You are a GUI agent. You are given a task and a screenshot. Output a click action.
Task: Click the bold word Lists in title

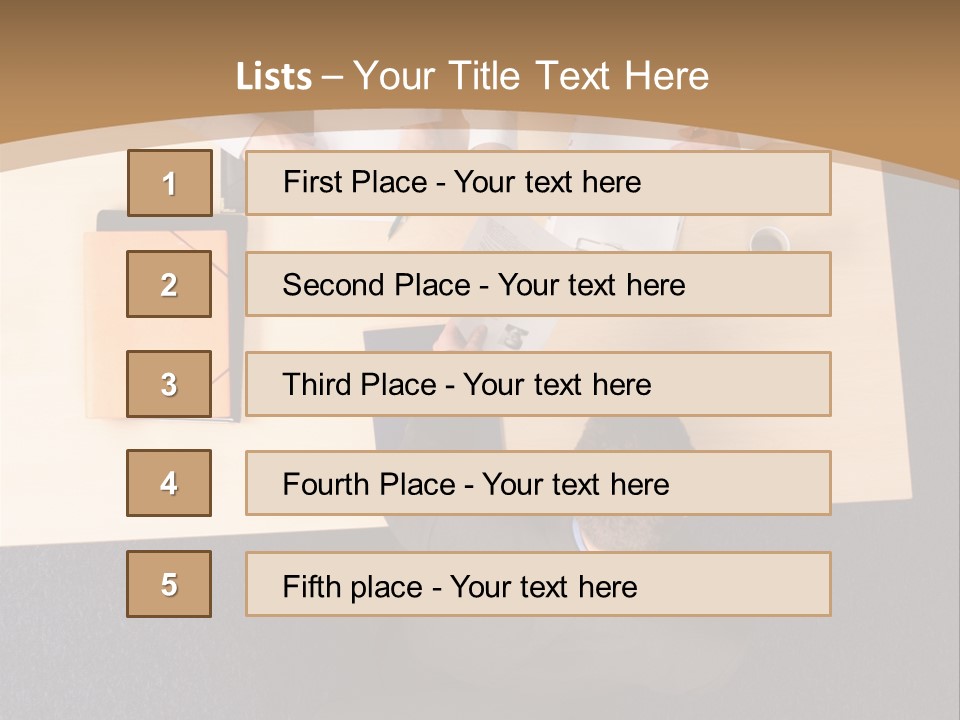[x=273, y=76]
